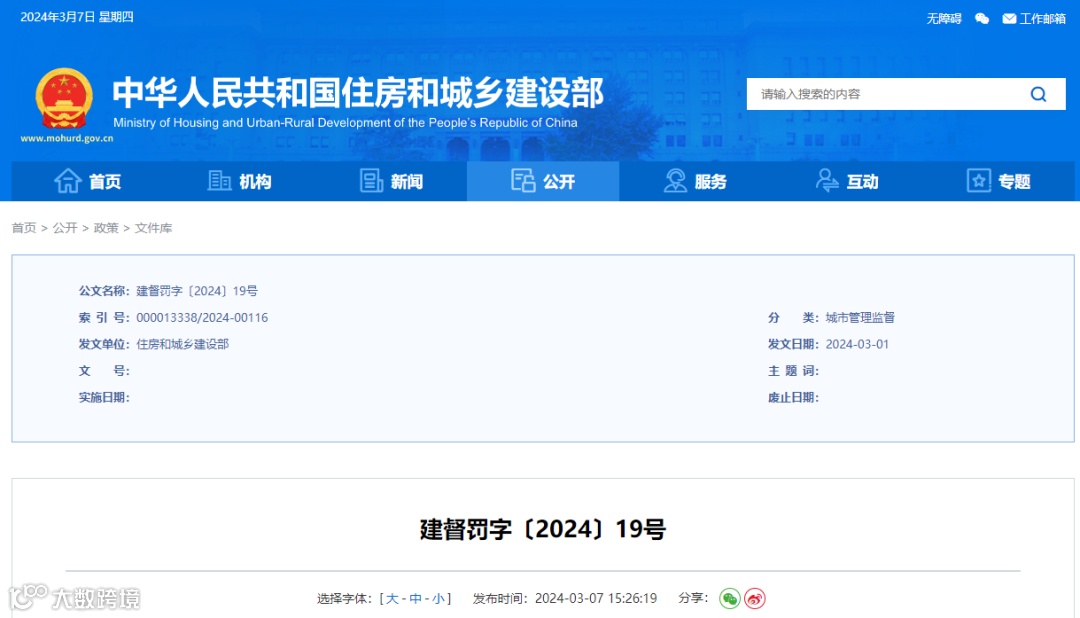Click the 互动 interaction icon
The image size is (1080, 618).
pyautogui.click(x=827, y=181)
